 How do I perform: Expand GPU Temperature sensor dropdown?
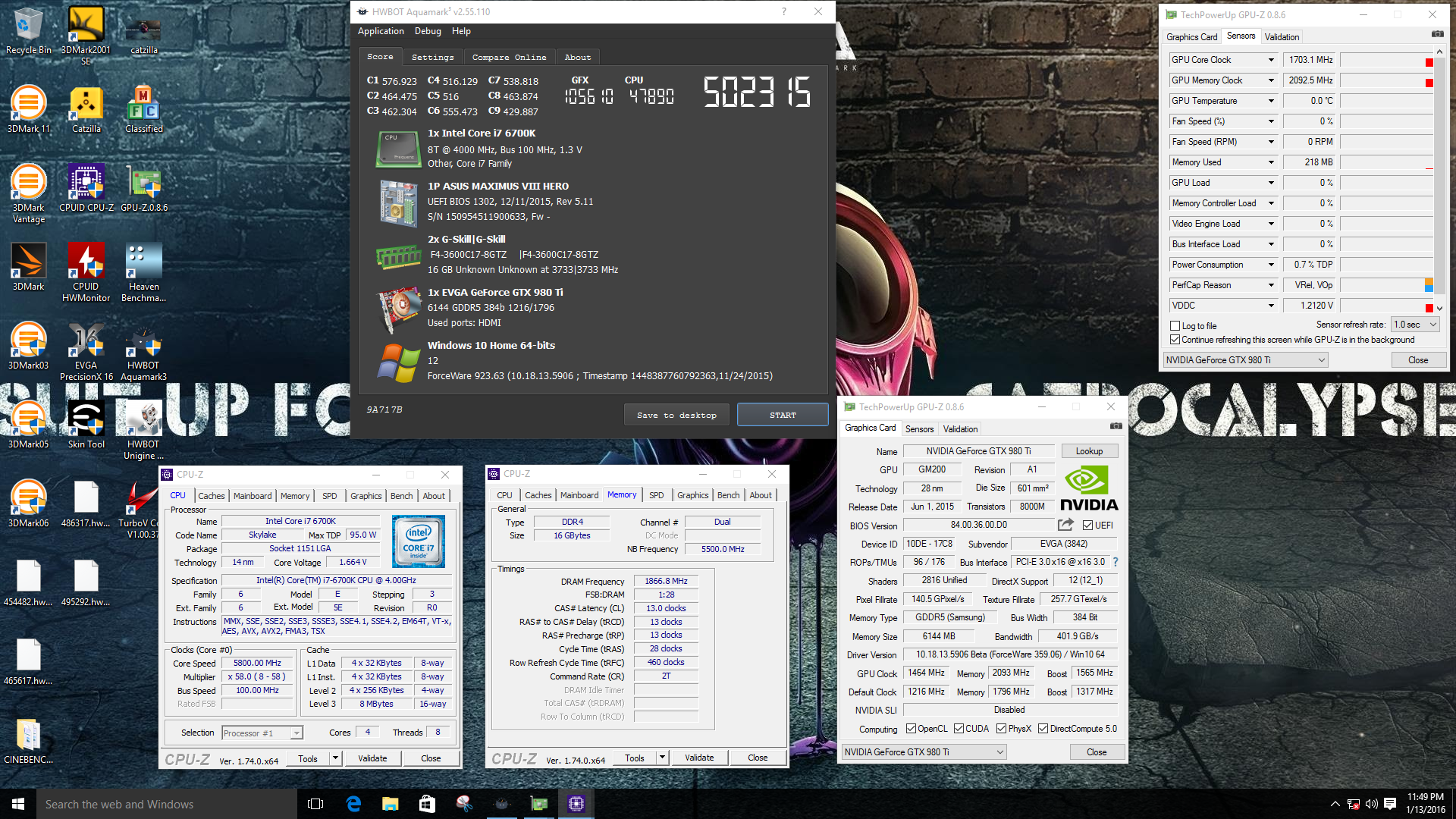point(1271,101)
